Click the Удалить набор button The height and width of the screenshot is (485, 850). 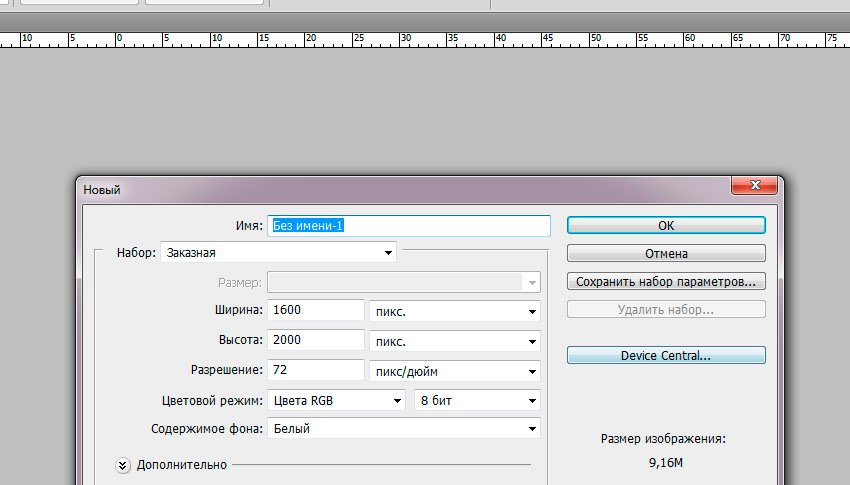(x=666, y=309)
